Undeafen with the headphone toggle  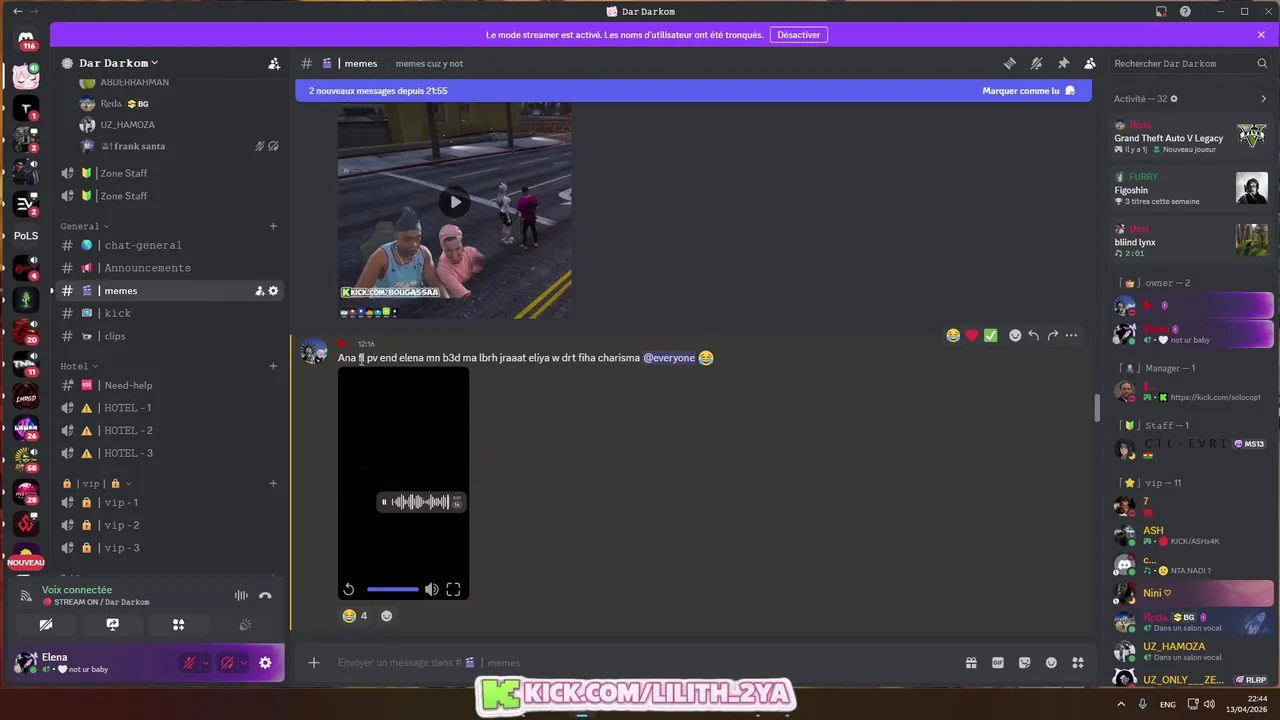(x=228, y=662)
